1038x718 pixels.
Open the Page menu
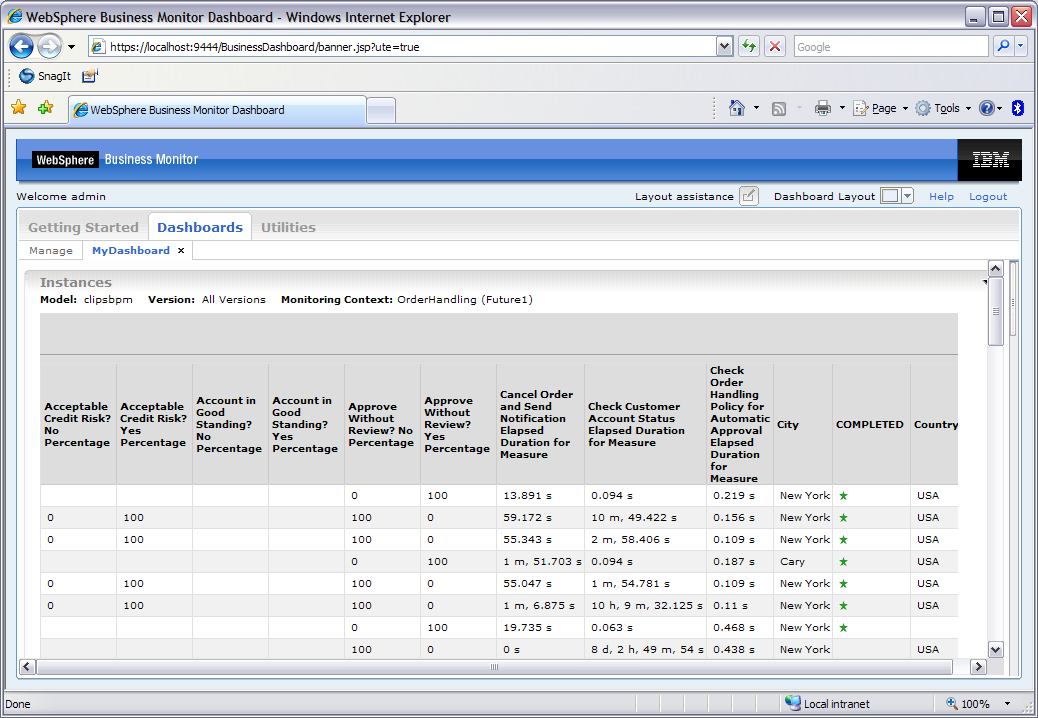[x=880, y=108]
